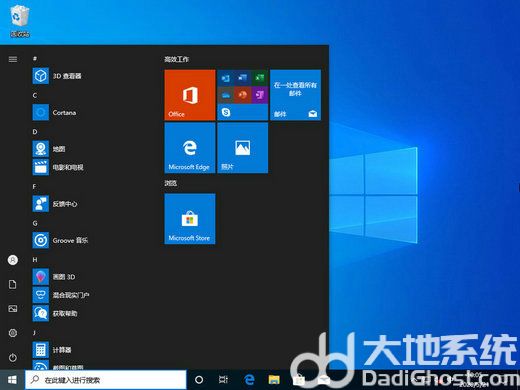This screenshot has height=390, width=520.
Task: Open the user account menu
Action: (x=13, y=260)
